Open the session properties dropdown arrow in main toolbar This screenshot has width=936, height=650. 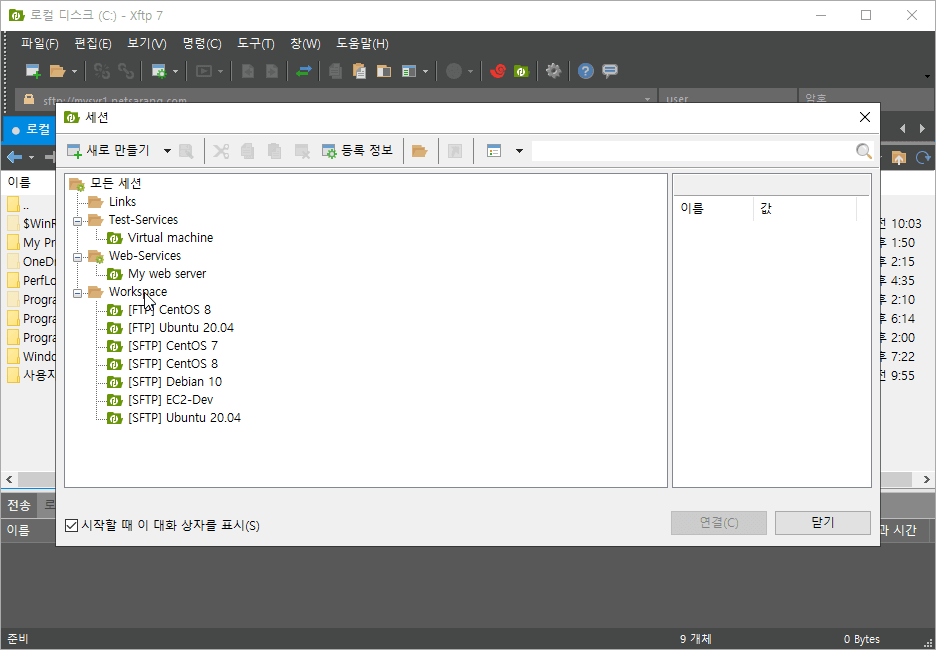[176, 72]
